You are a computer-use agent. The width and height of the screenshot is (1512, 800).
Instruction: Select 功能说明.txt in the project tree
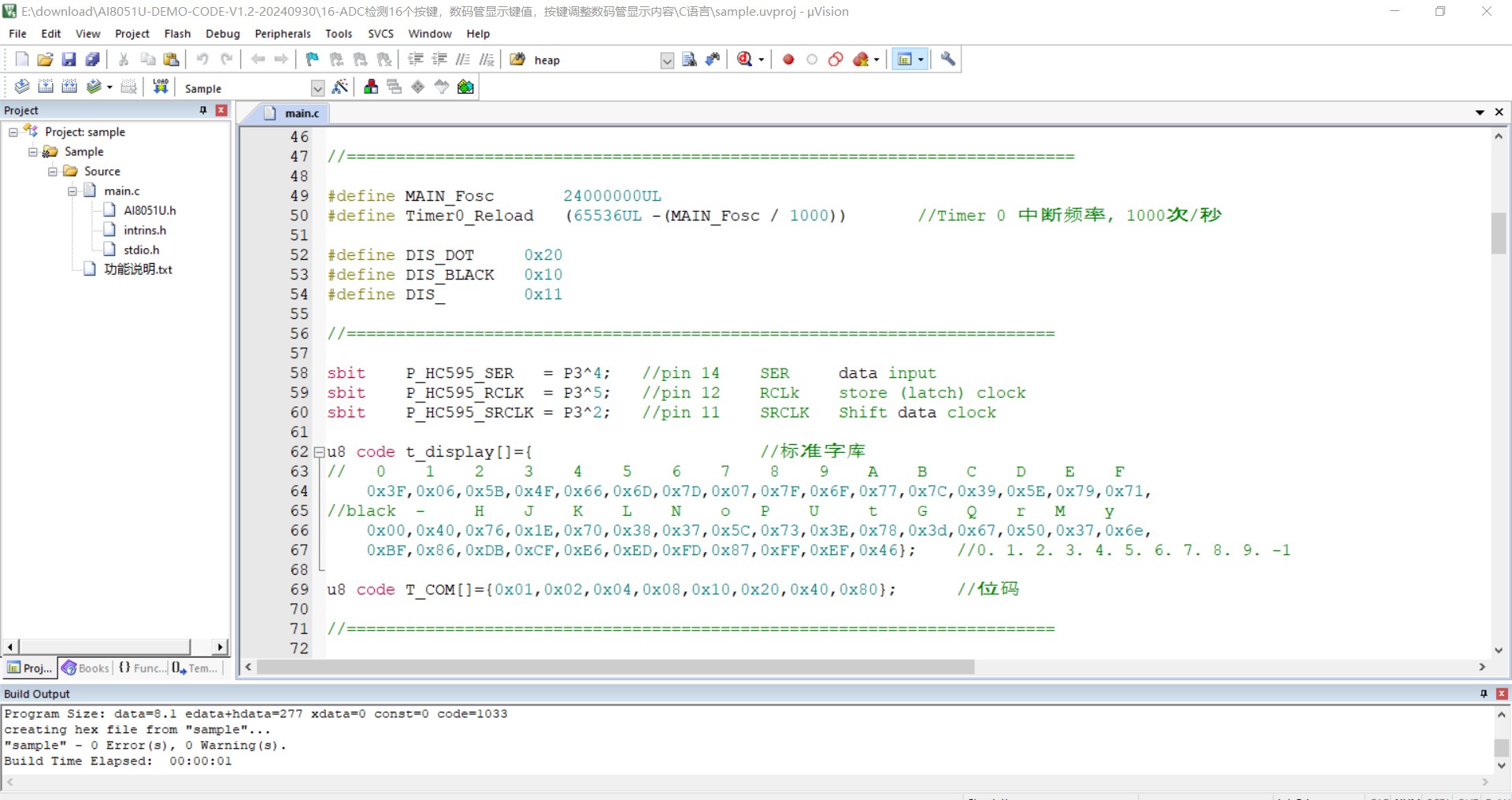[138, 269]
